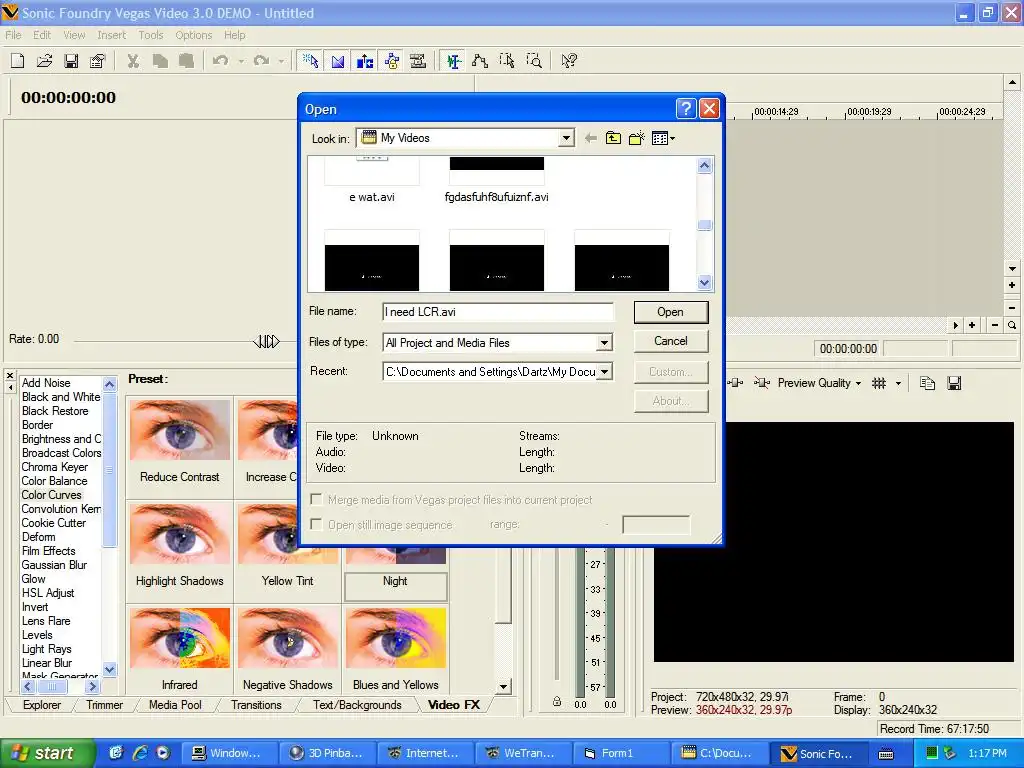Select the Infrared preset thumbnail
The width and height of the screenshot is (1024, 768).
click(x=180, y=639)
